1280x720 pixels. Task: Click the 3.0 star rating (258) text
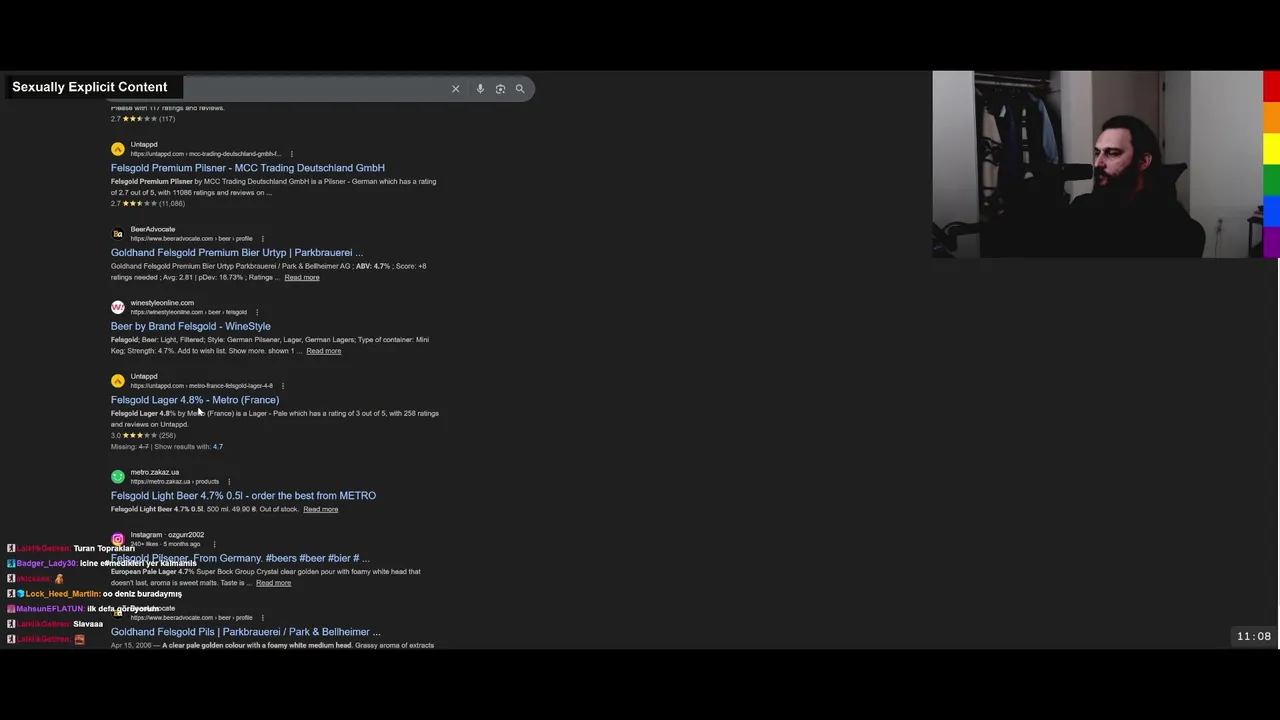coord(143,435)
